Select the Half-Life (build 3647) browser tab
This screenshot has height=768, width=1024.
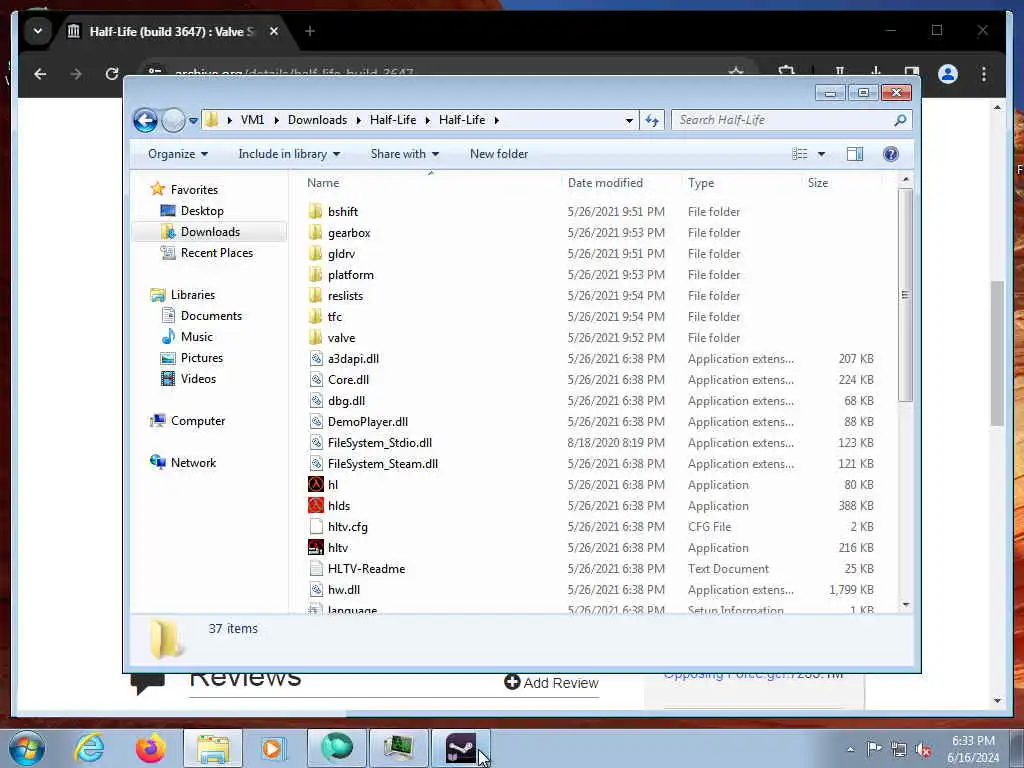pyautogui.click(x=171, y=31)
